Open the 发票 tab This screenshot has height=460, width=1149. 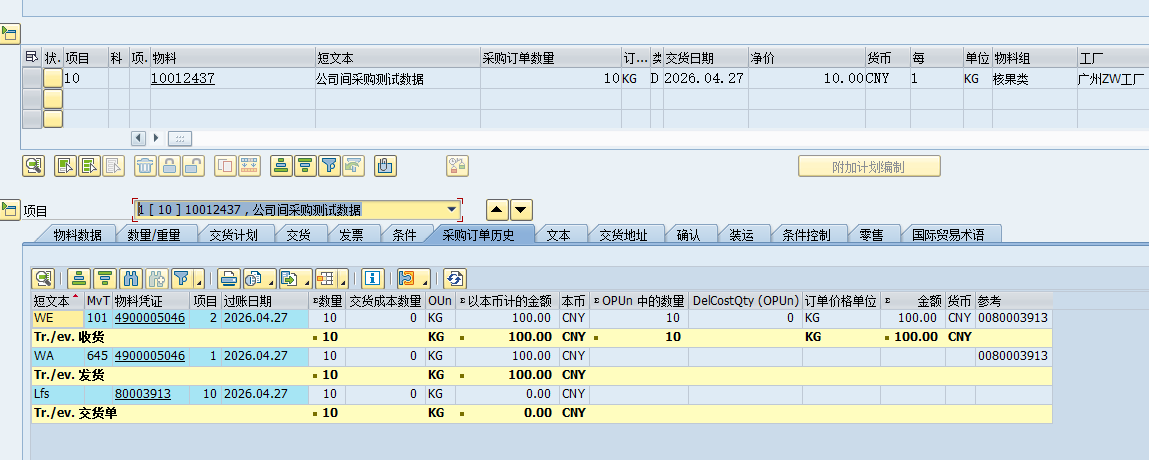(351, 235)
